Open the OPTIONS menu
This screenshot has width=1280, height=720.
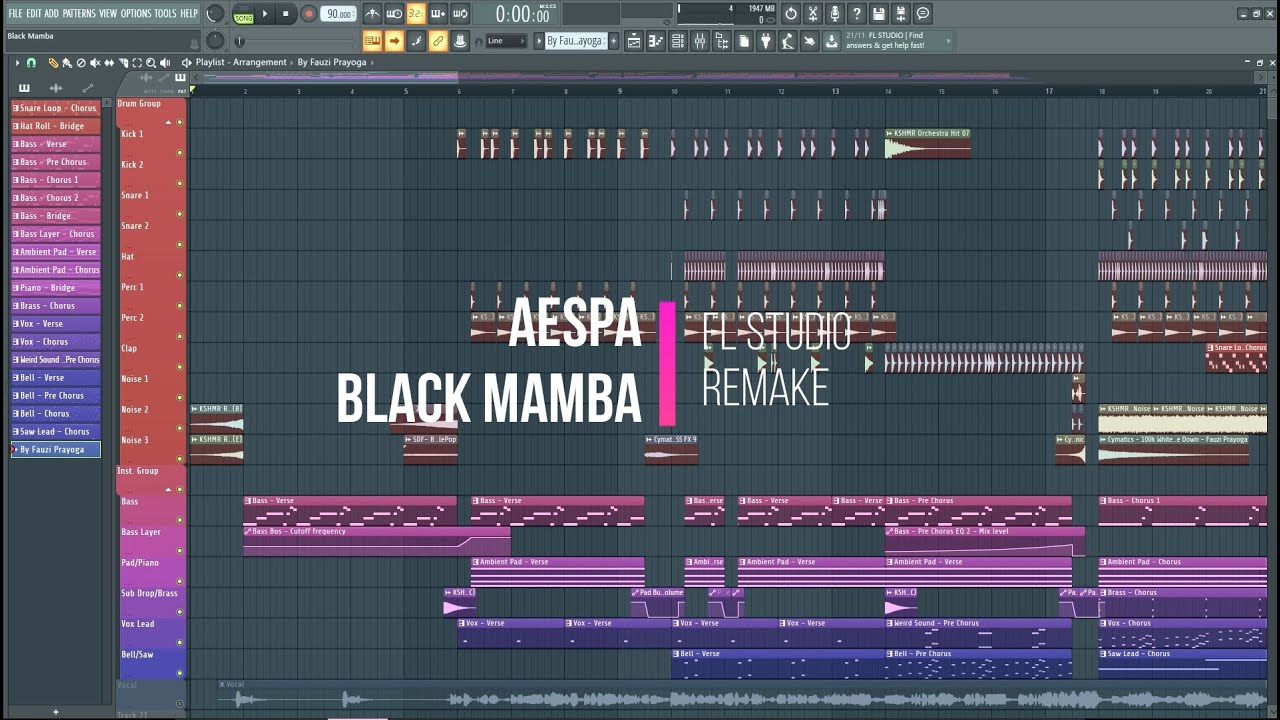[x=136, y=14]
